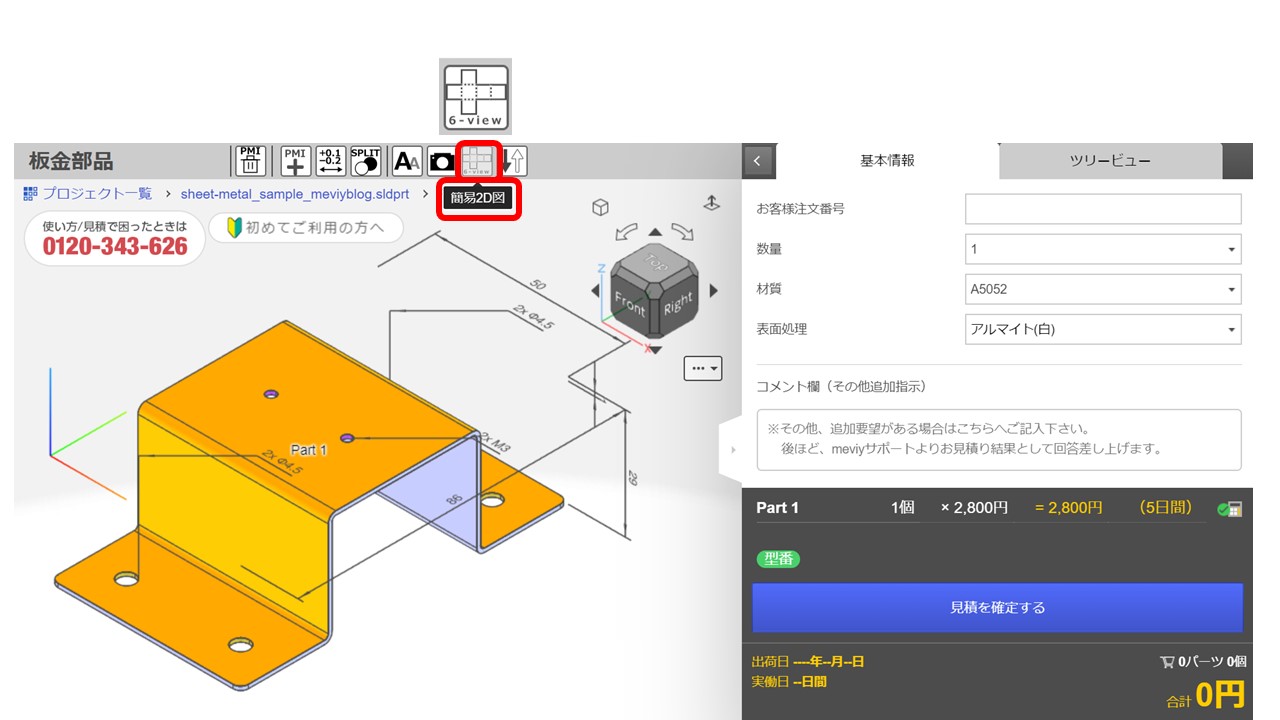Expand the hidden side panel chevron
Viewport: 1280px width, 720px height.
click(x=733, y=450)
